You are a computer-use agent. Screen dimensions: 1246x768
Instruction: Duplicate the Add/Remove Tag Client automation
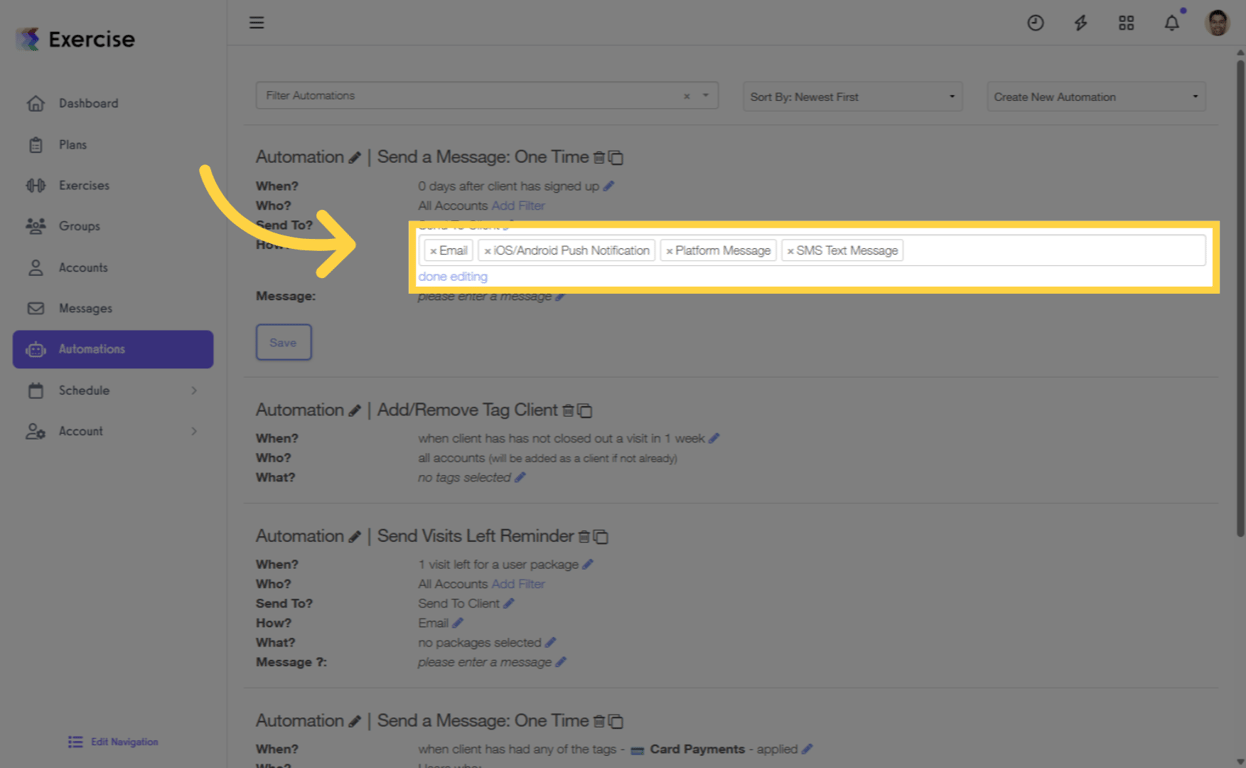tap(585, 411)
